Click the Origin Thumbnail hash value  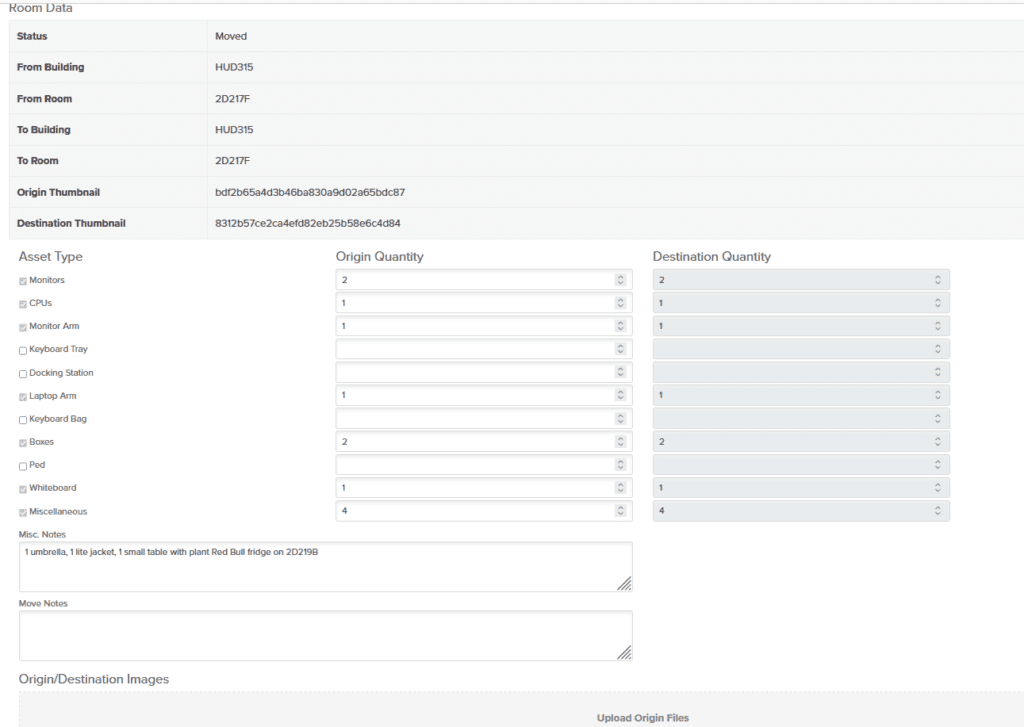click(309, 192)
